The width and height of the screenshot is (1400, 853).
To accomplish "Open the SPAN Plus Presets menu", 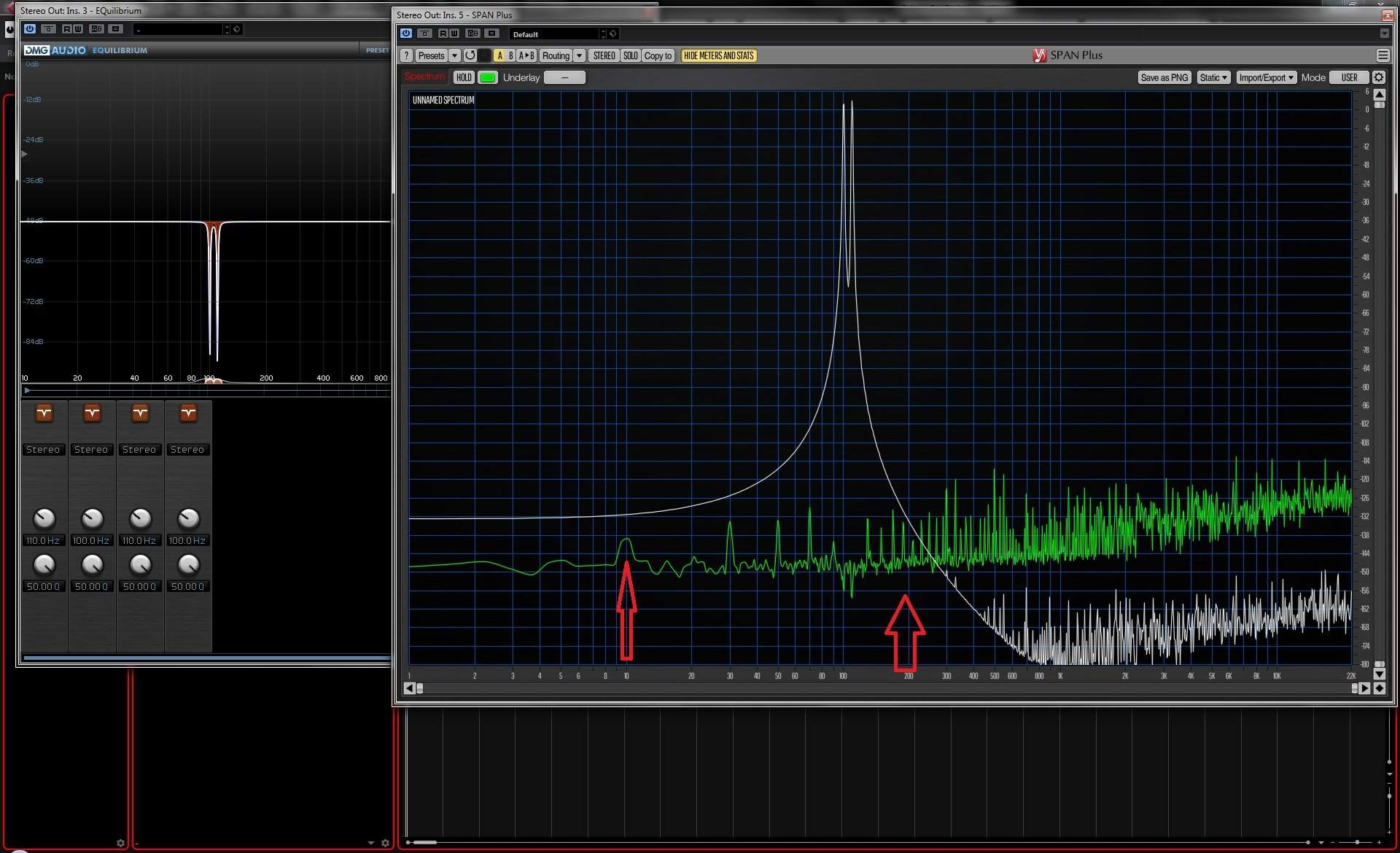I will (431, 55).
